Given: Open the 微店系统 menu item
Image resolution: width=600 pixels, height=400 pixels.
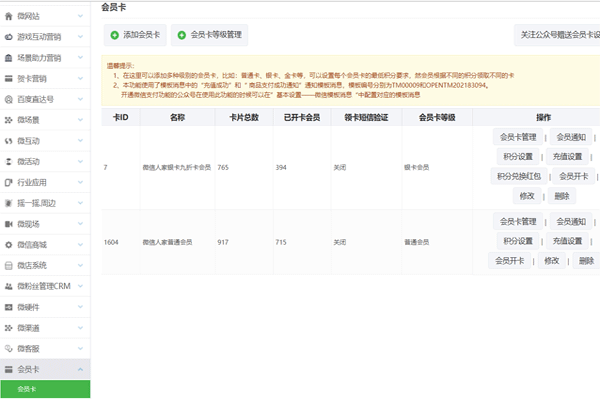Looking at the screenshot, I should [x=45, y=265].
